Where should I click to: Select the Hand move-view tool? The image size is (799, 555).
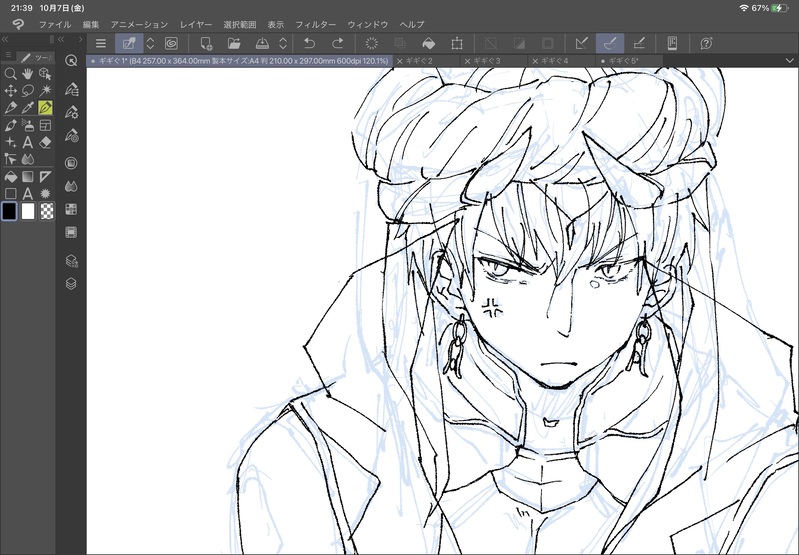28,74
